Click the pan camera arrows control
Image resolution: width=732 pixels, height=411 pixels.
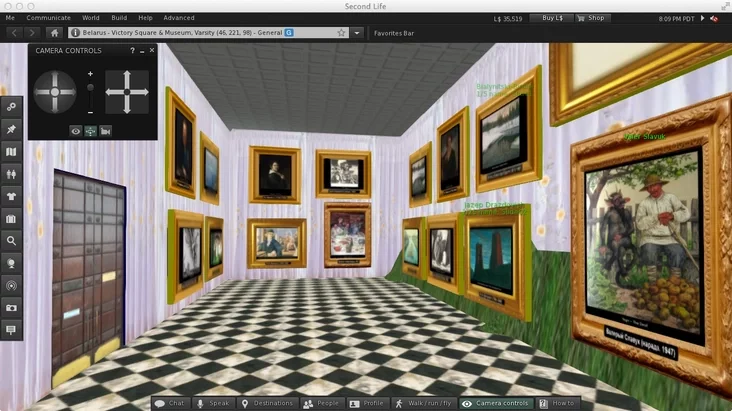pos(127,92)
